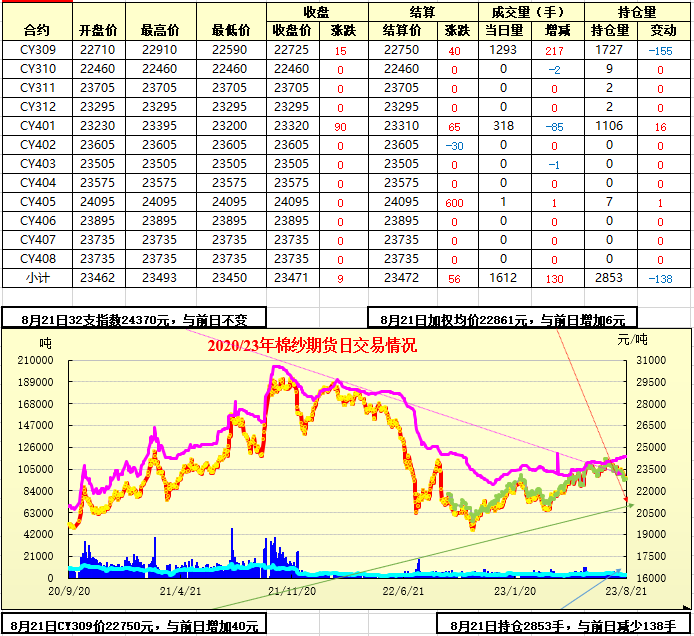Click the 开盘价 column header
The image size is (694, 636).
97,30
